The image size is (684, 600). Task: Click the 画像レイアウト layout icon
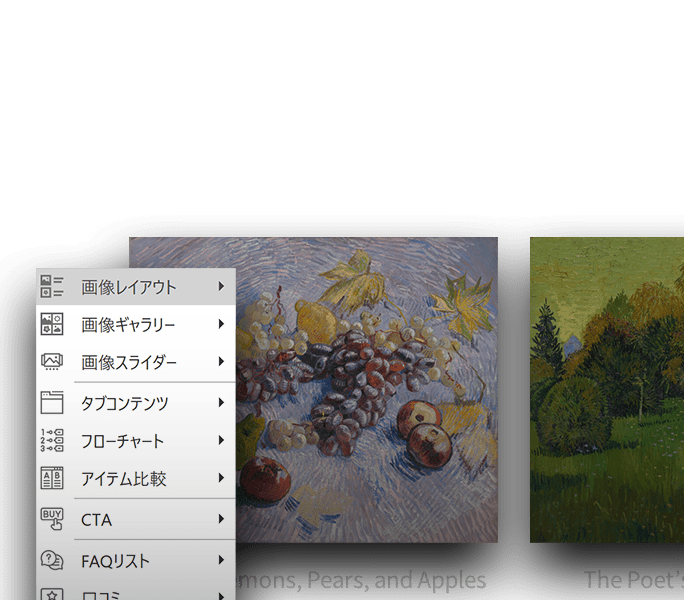[52, 287]
